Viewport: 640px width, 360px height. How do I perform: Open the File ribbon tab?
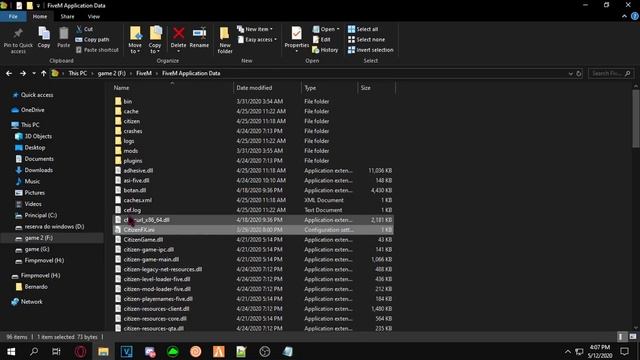point(13,16)
